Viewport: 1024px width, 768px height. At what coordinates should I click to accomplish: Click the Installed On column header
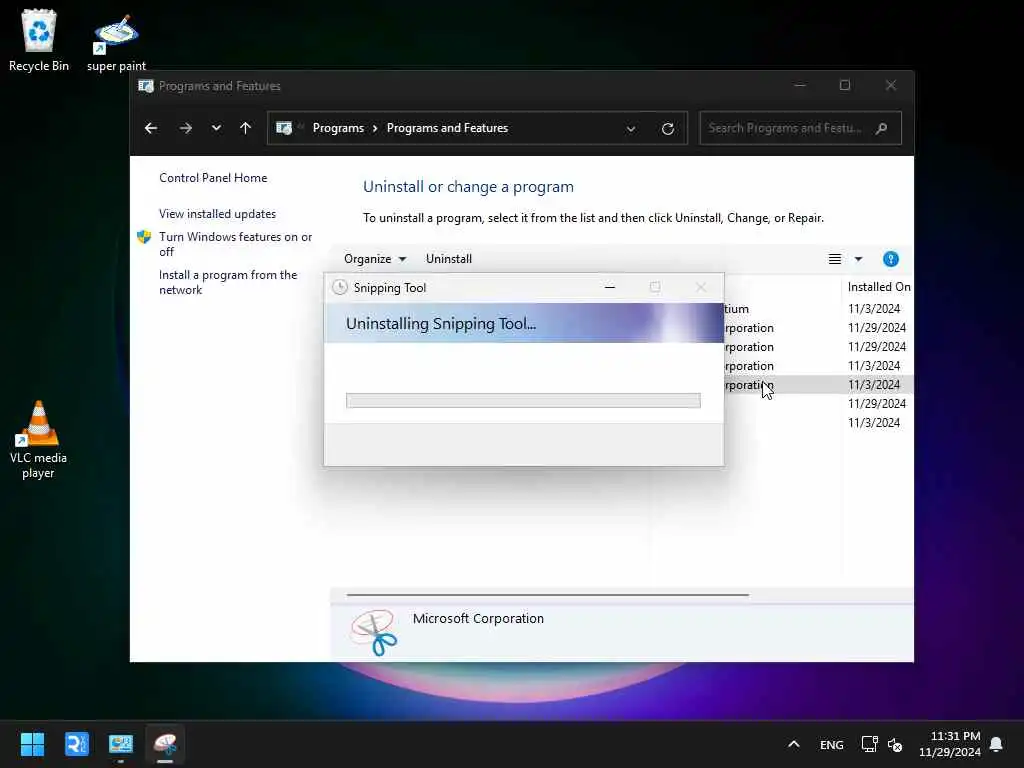point(878,287)
